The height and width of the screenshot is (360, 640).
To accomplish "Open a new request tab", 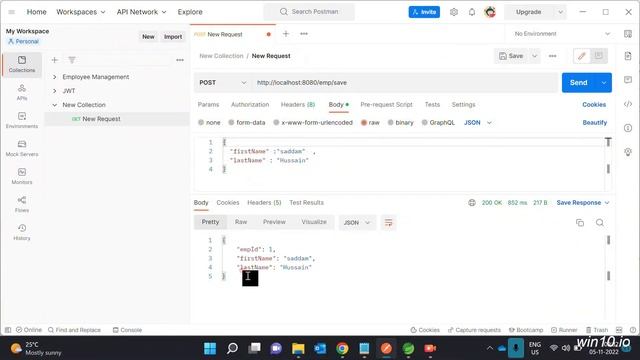I will [286, 34].
